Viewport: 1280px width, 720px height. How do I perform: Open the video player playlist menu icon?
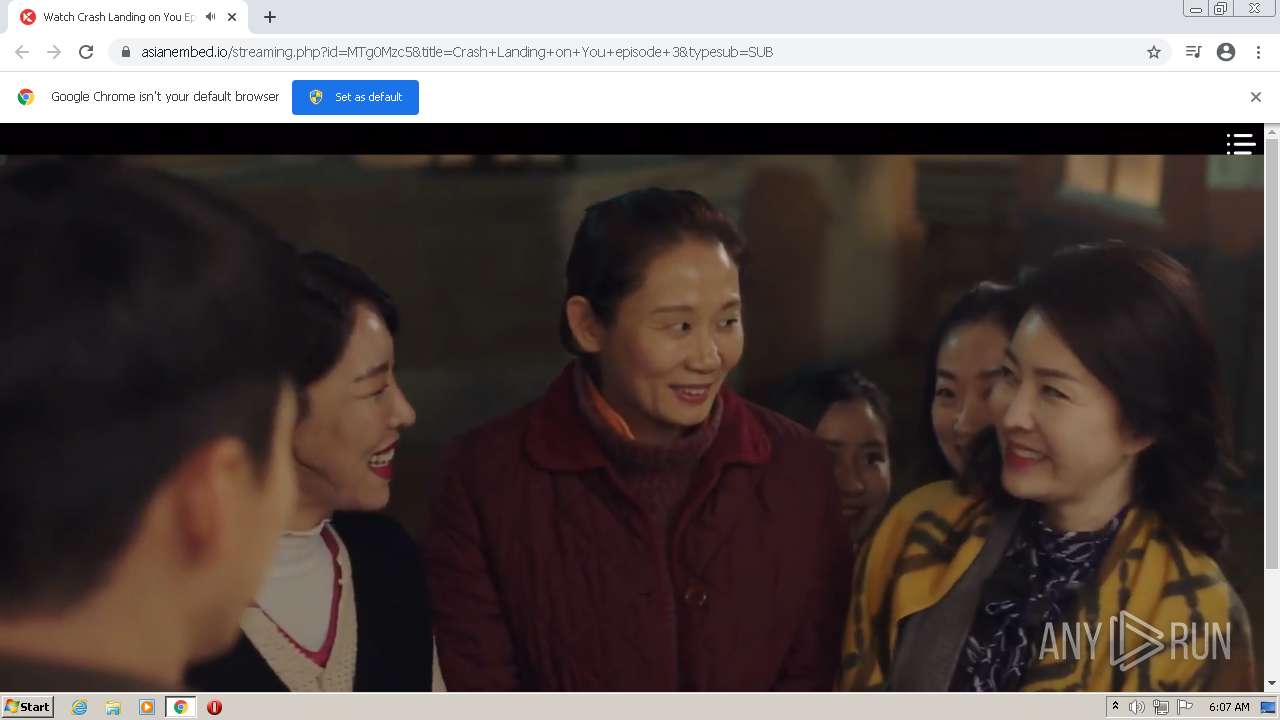[1241, 144]
